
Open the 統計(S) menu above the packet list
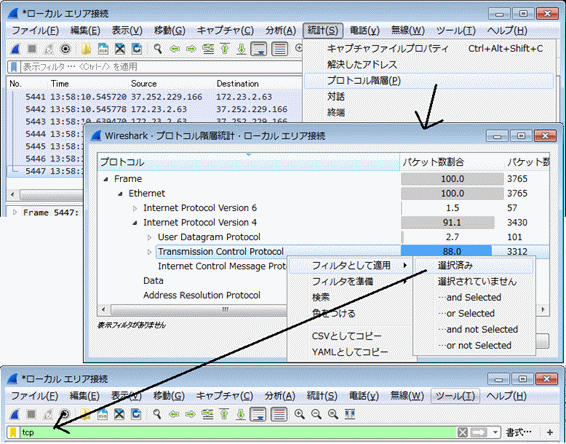(323, 31)
